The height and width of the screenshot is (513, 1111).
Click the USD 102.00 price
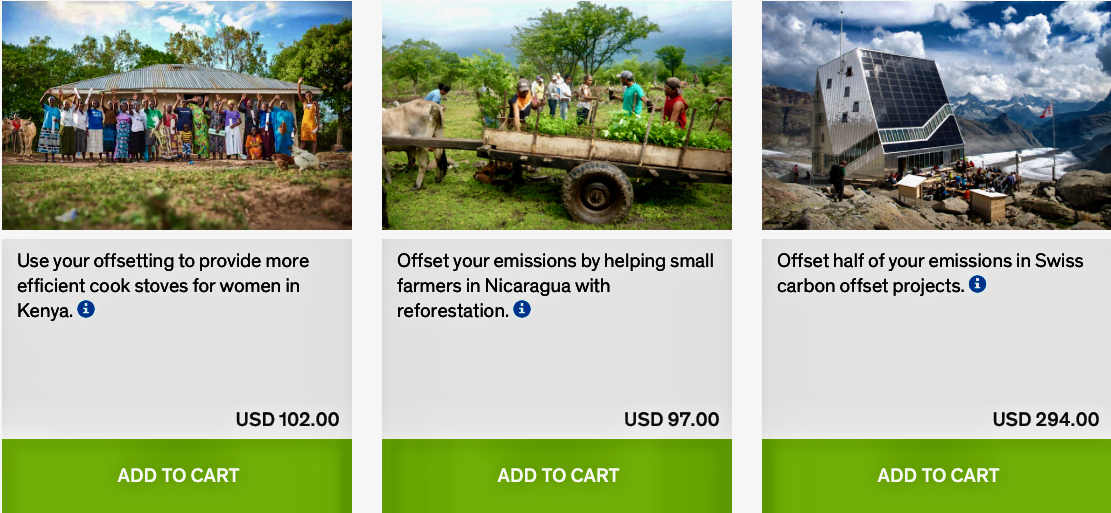click(x=287, y=420)
